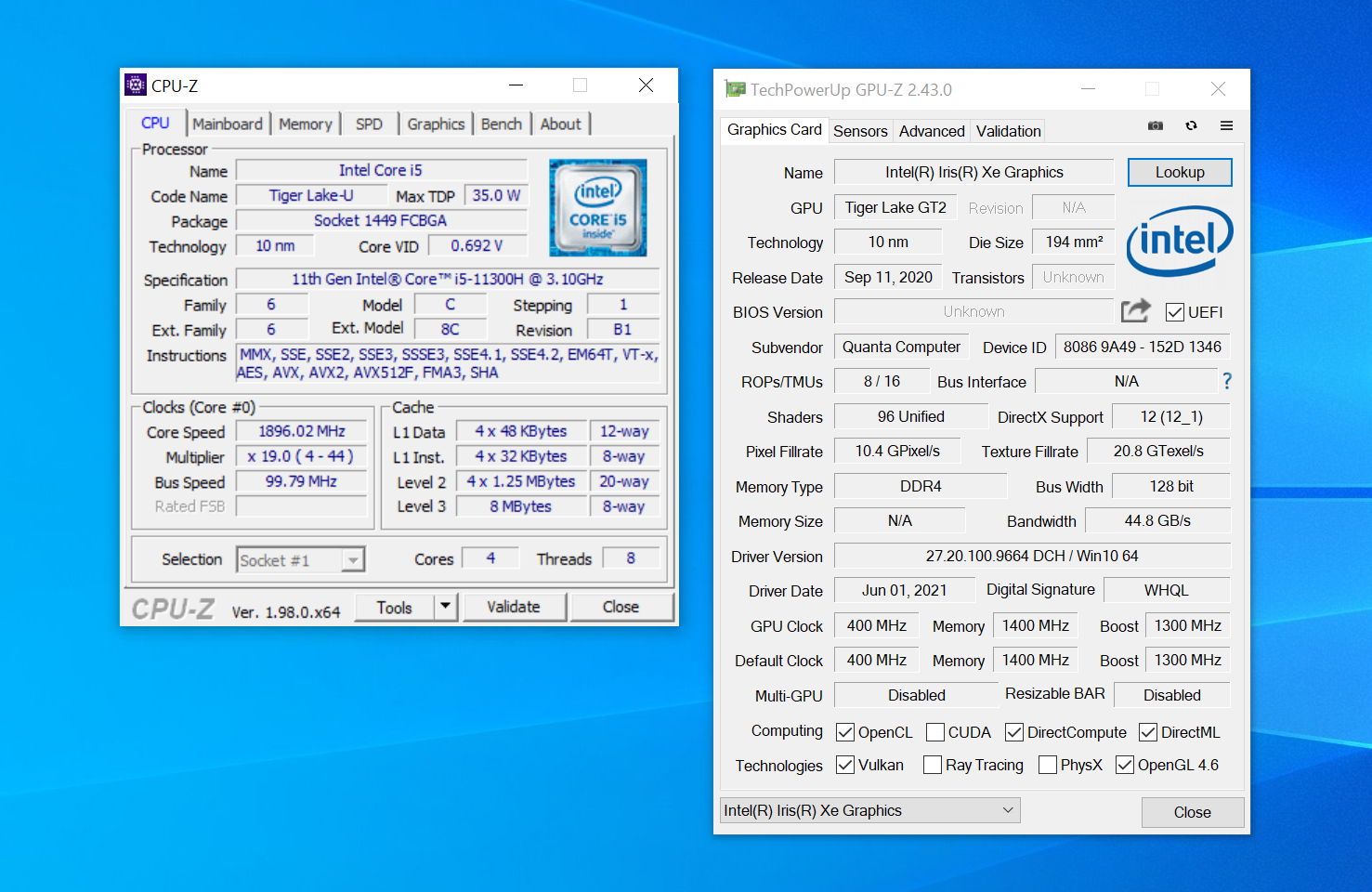1372x892 pixels.
Task: Open the Sensors tab in GPU-Z
Action: point(860,131)
